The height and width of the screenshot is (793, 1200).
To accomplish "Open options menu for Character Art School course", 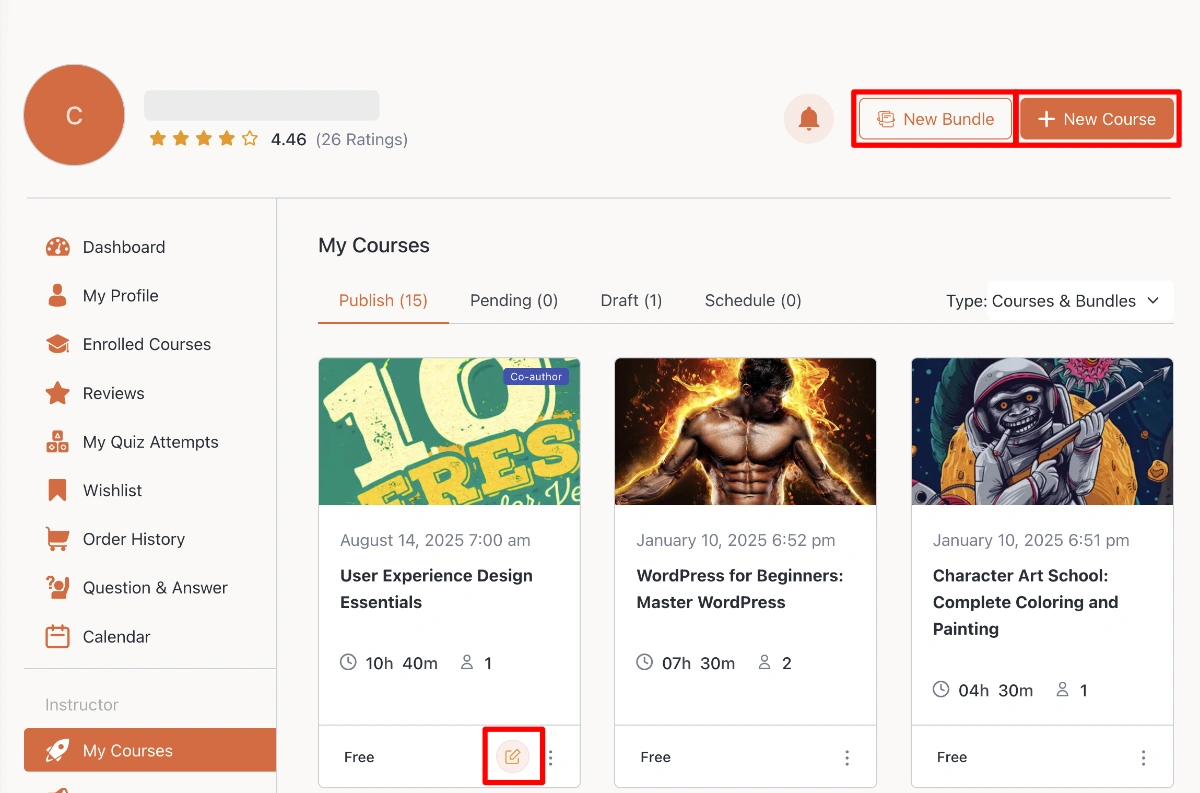I will pos(1143,757).
